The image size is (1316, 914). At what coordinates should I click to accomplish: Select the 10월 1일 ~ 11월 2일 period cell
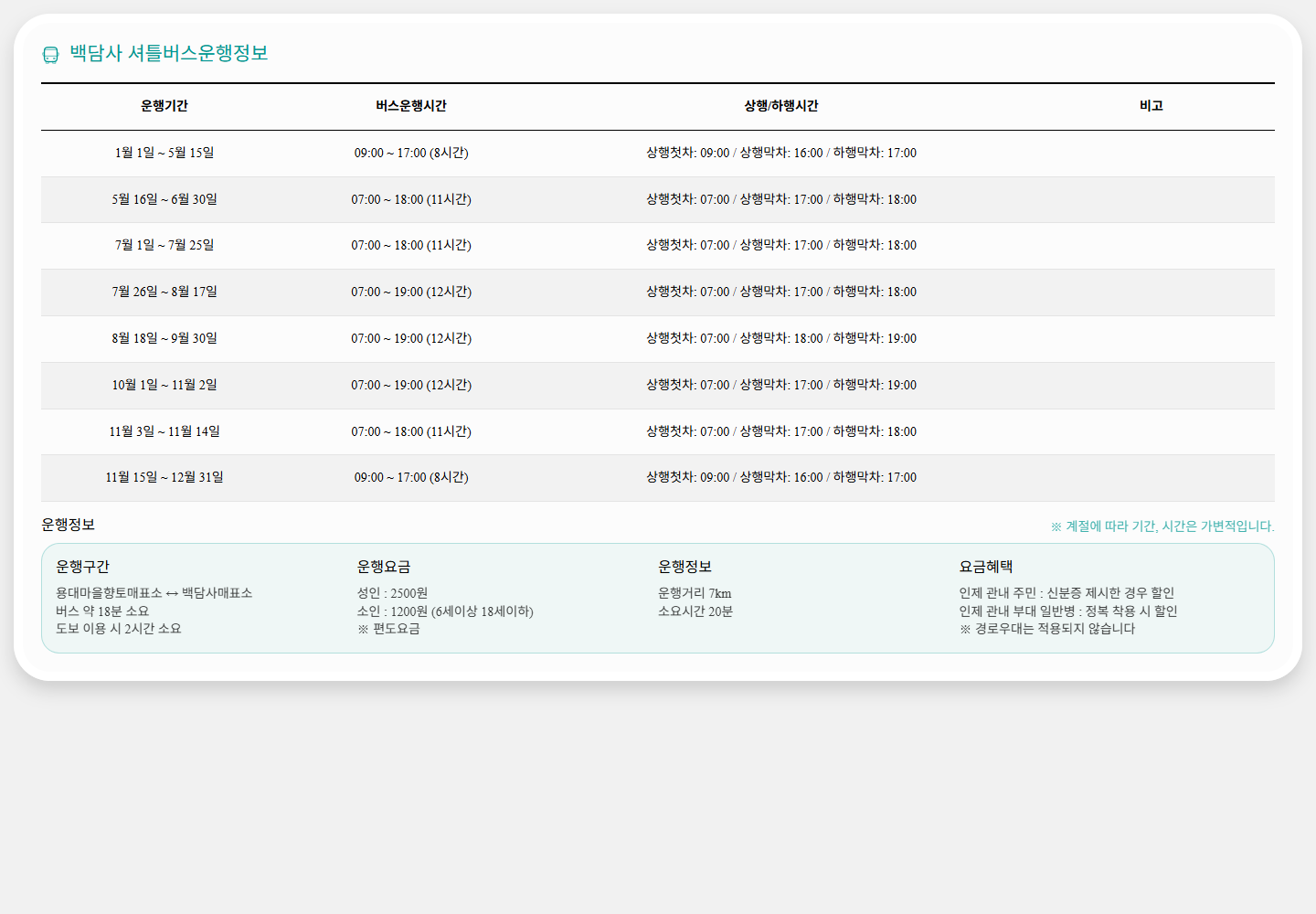point(164,385)
